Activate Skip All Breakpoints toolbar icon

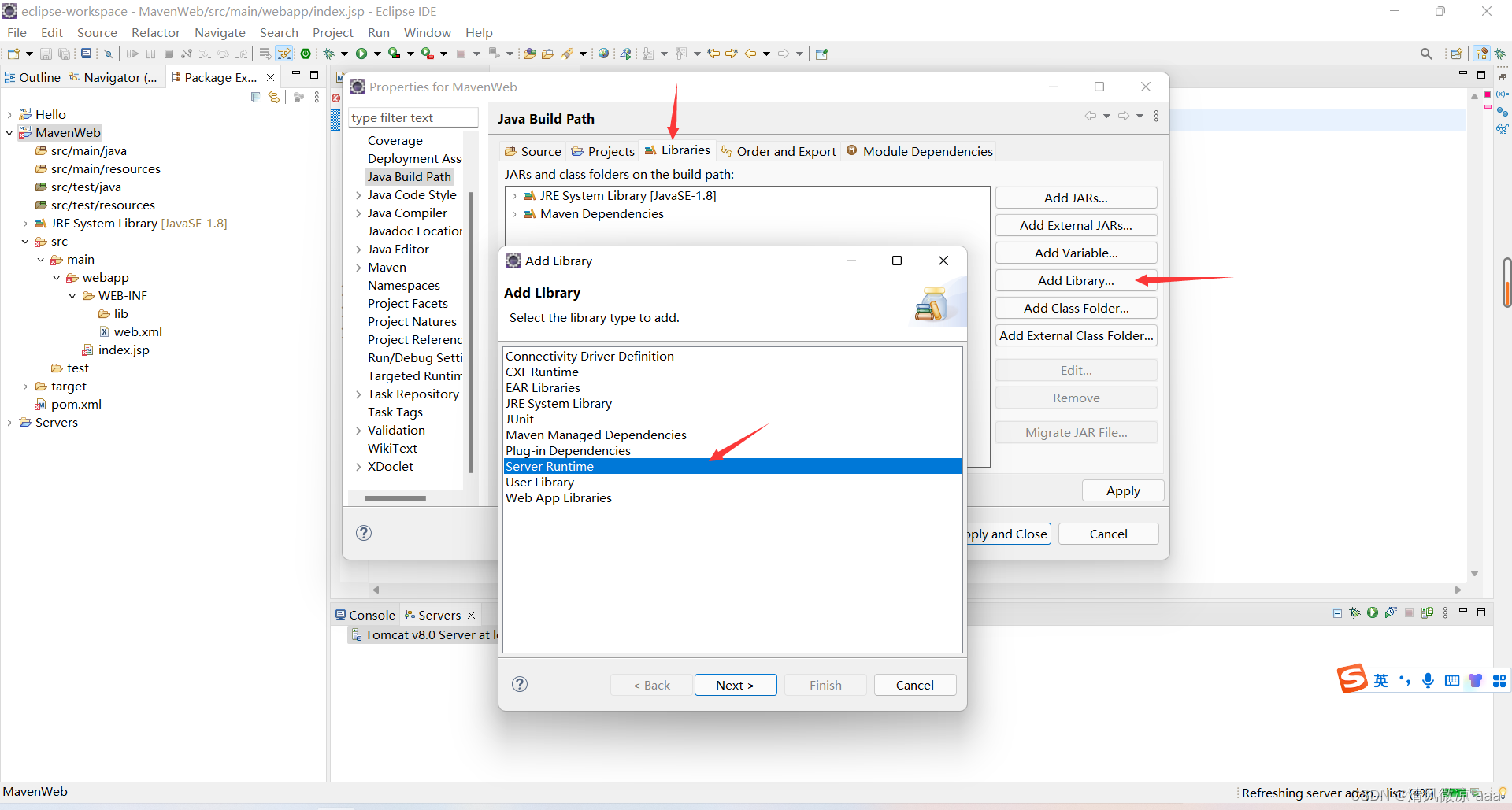(108, 54)
